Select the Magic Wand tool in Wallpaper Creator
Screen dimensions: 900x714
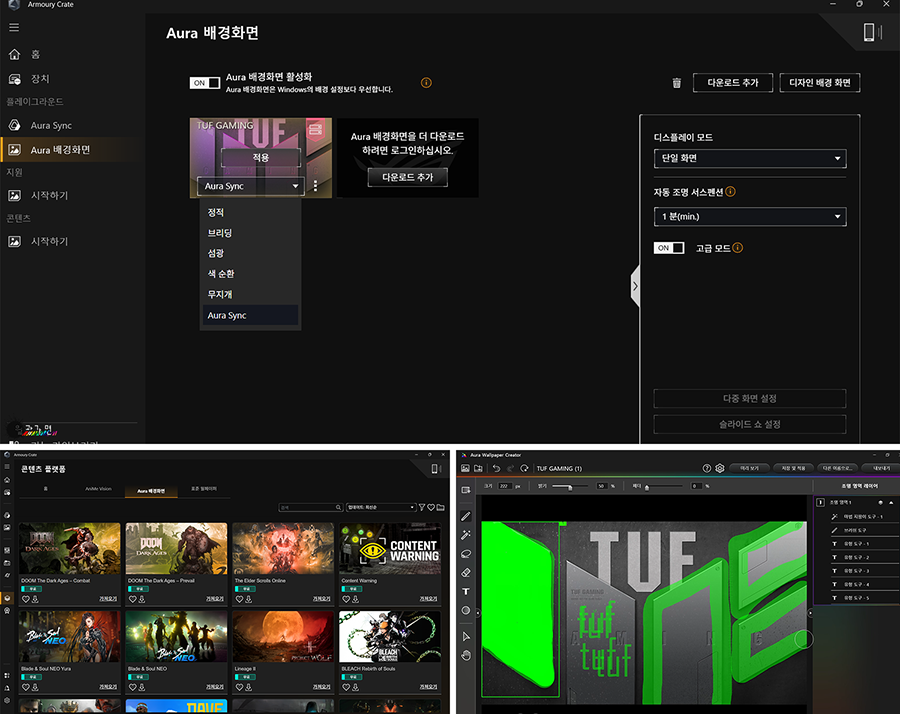tap(465, 535)
